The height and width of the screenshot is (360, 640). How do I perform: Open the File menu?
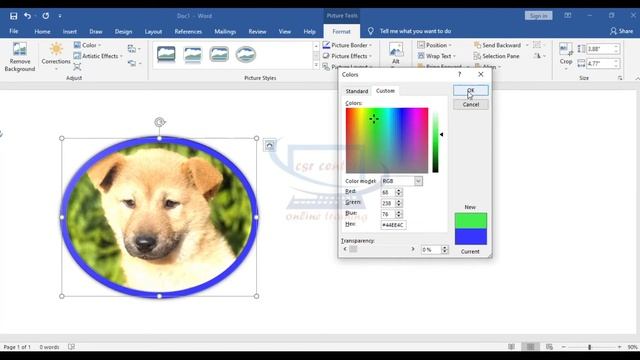click(x=13, y=31)
